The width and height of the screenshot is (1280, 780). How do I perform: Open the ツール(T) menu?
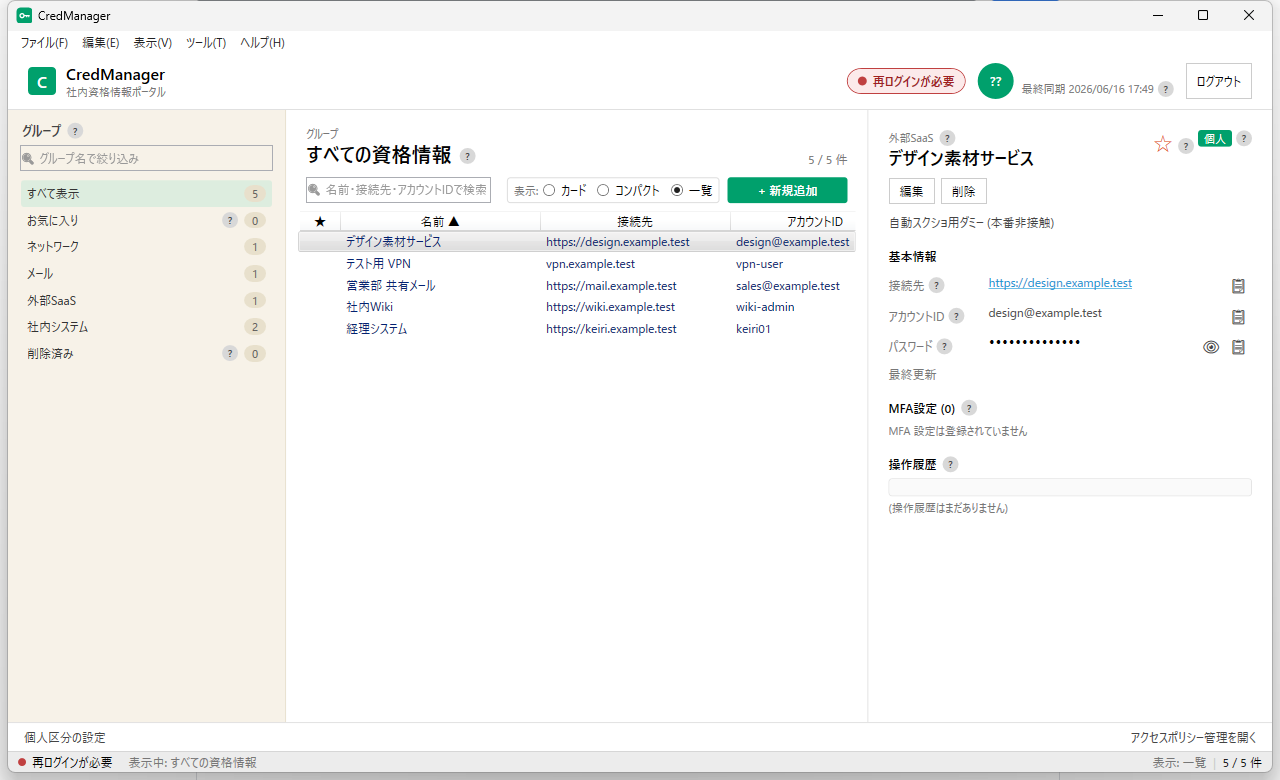coord(206,43)
